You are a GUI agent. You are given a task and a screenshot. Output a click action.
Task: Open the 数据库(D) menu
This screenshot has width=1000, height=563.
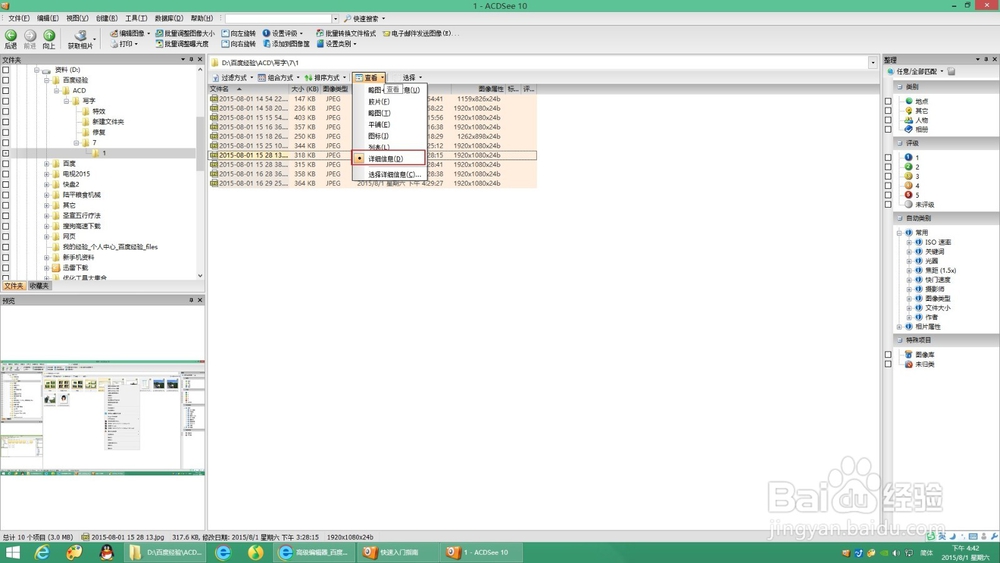click(168, 18)
